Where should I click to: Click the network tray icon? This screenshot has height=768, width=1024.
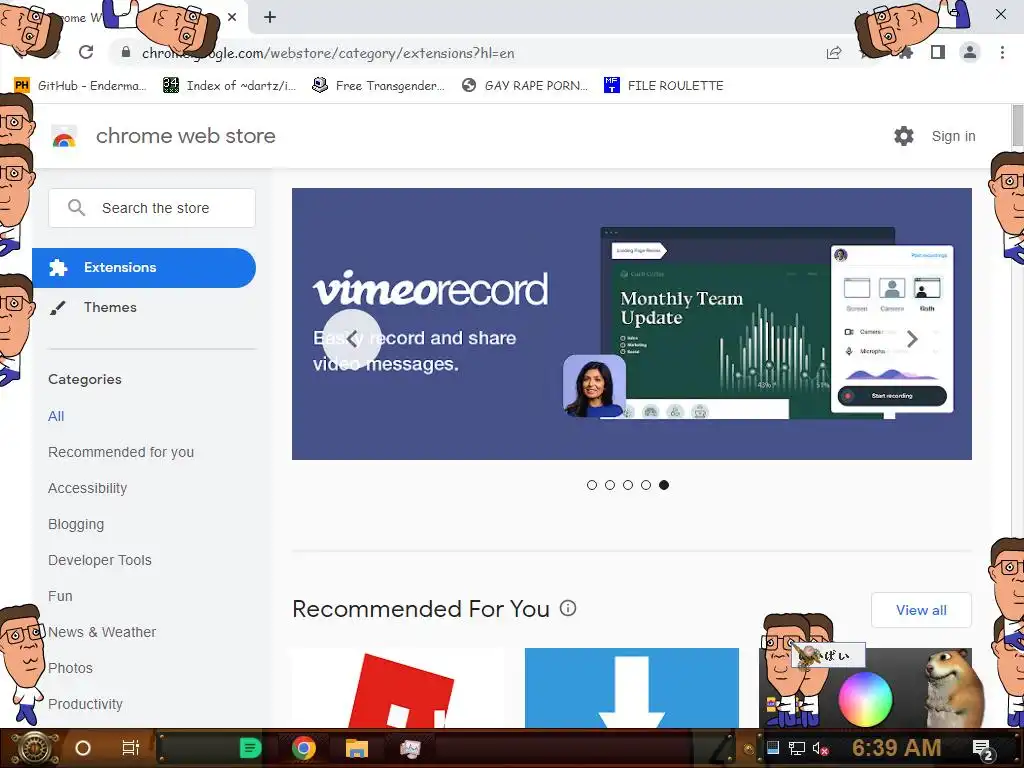pos(797,748)
